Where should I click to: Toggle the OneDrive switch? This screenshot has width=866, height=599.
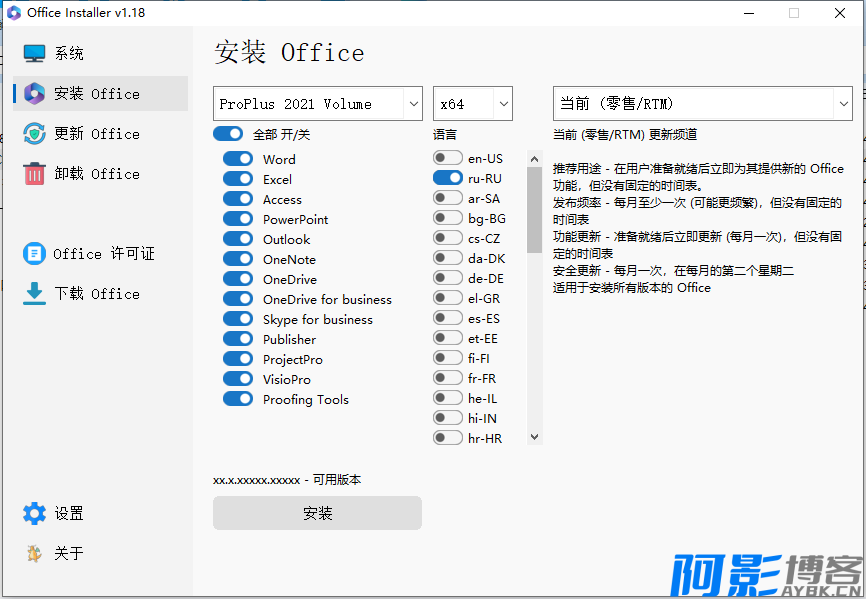coord(238,279)
